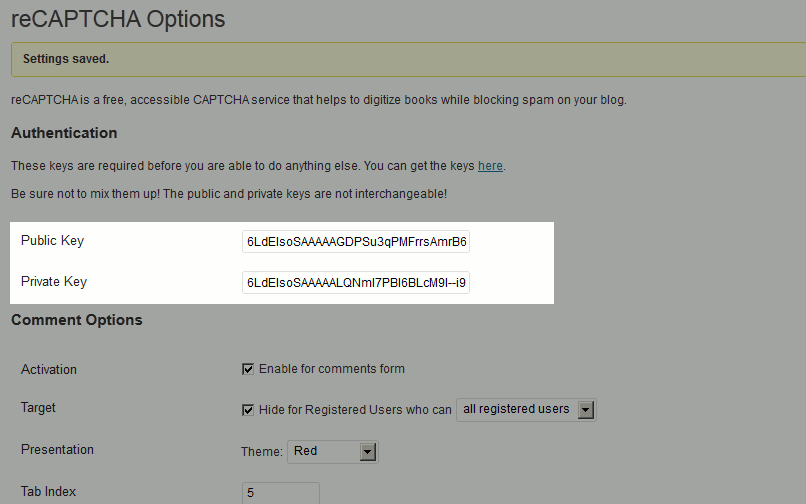
Task: Uncheck Enable for comments form checkbox
Action: click(x=248, y=369)
